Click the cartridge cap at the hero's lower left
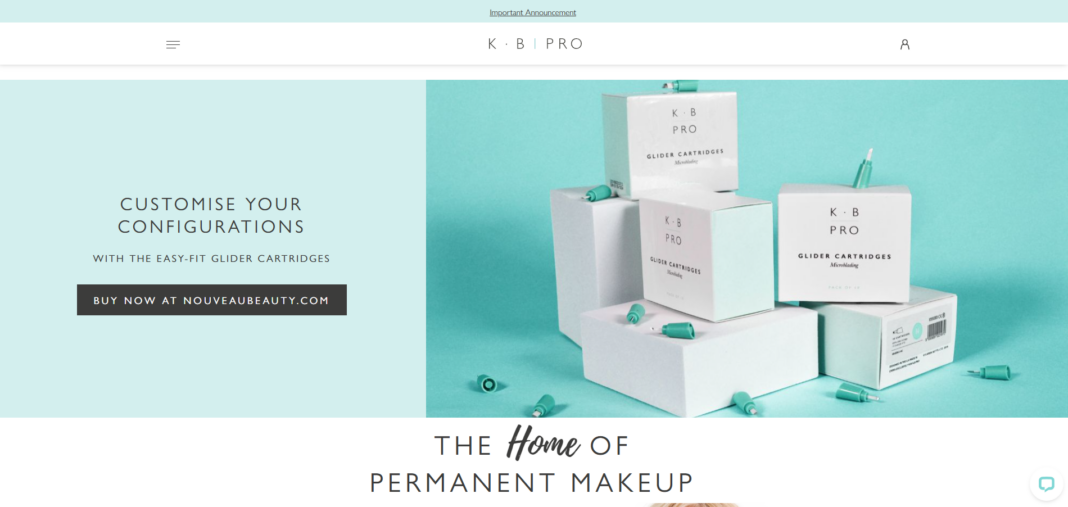This screenshot has width=1068, height=507. 488,383
